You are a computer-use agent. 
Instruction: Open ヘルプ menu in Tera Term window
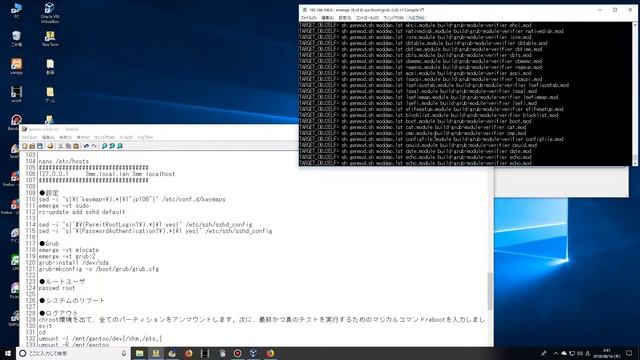coord(416,18)
